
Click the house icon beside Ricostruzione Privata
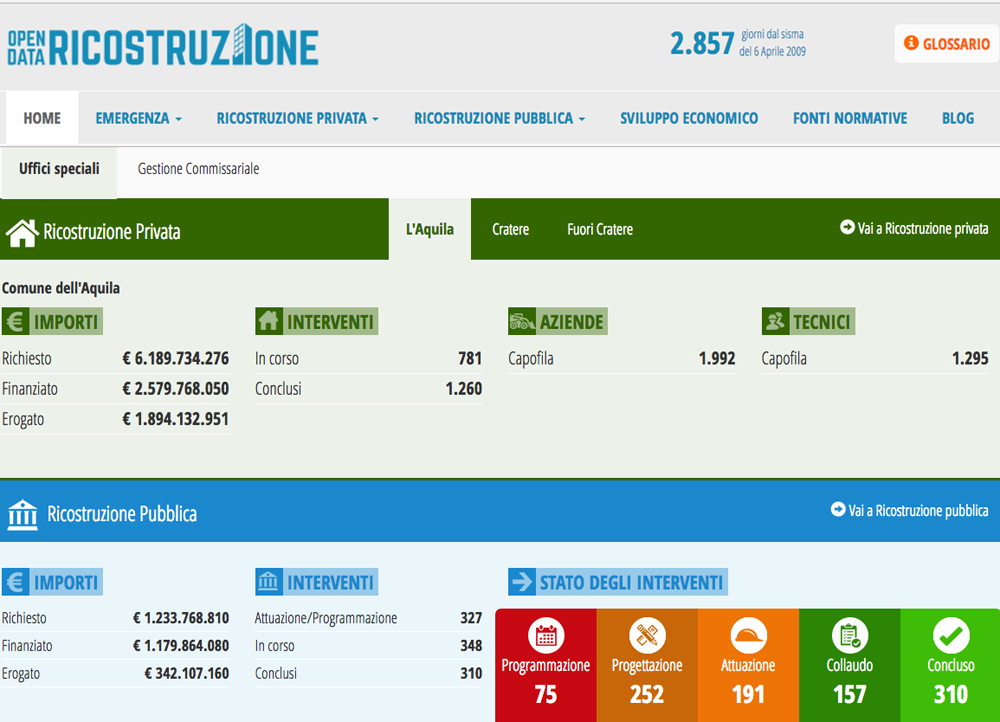click(22, 232)
